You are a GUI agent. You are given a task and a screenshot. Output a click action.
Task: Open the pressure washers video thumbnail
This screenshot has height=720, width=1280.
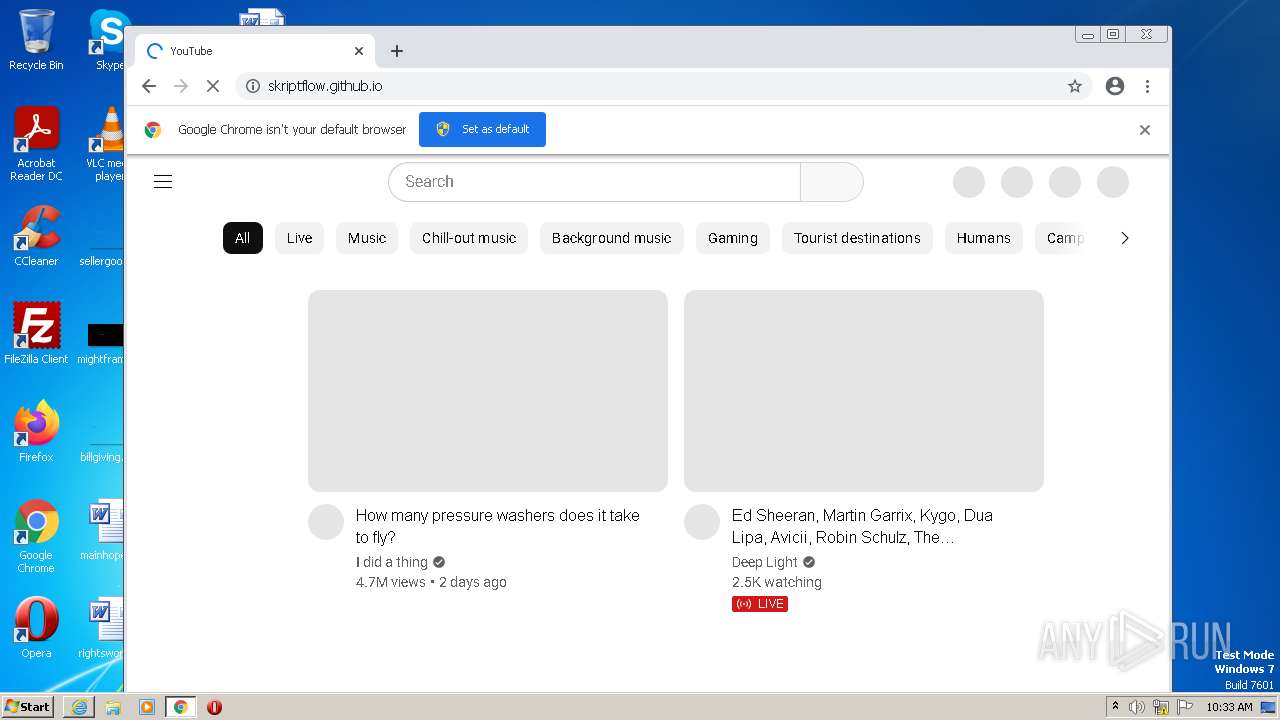[488, 391]
